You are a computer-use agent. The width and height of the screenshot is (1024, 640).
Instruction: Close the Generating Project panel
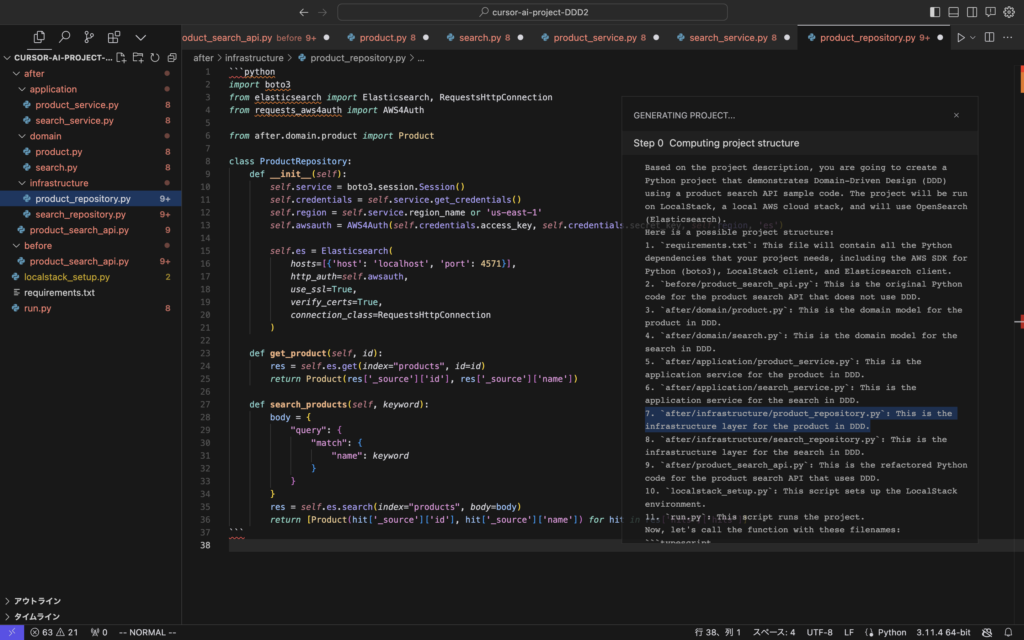(956, 115)
